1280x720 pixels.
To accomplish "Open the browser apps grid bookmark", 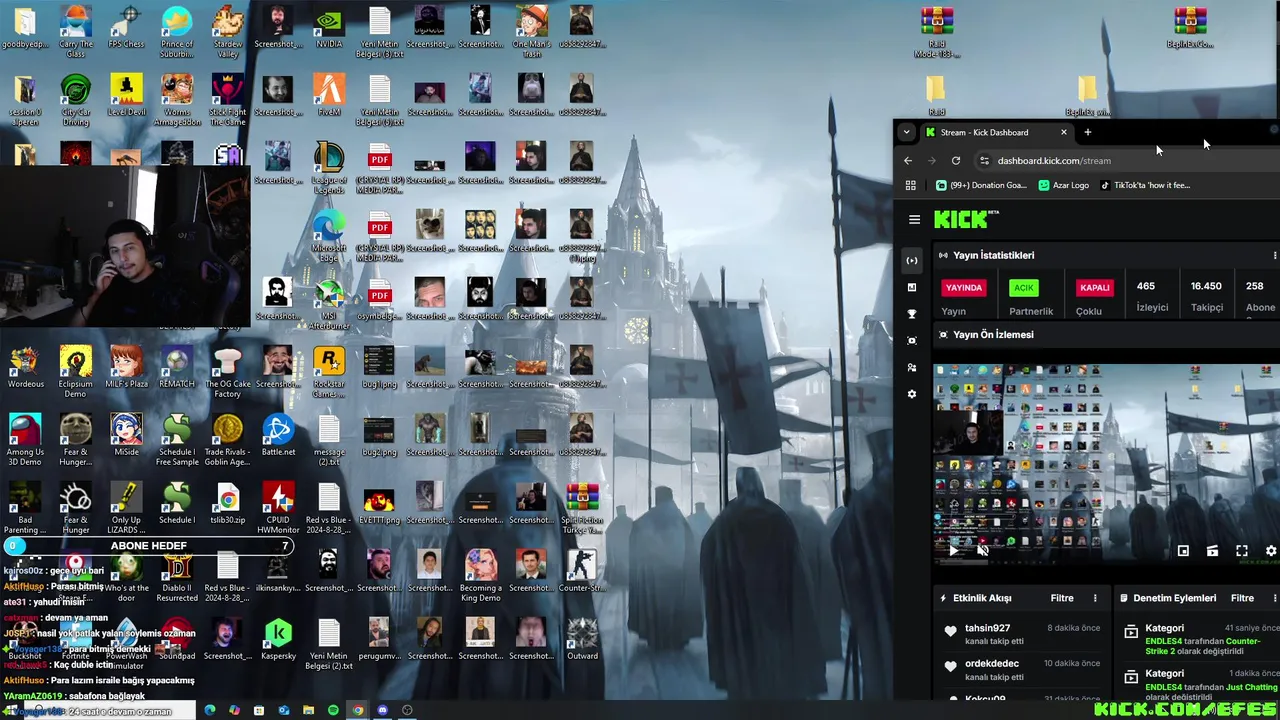I will pyautogui.click(x=910, y=185).
